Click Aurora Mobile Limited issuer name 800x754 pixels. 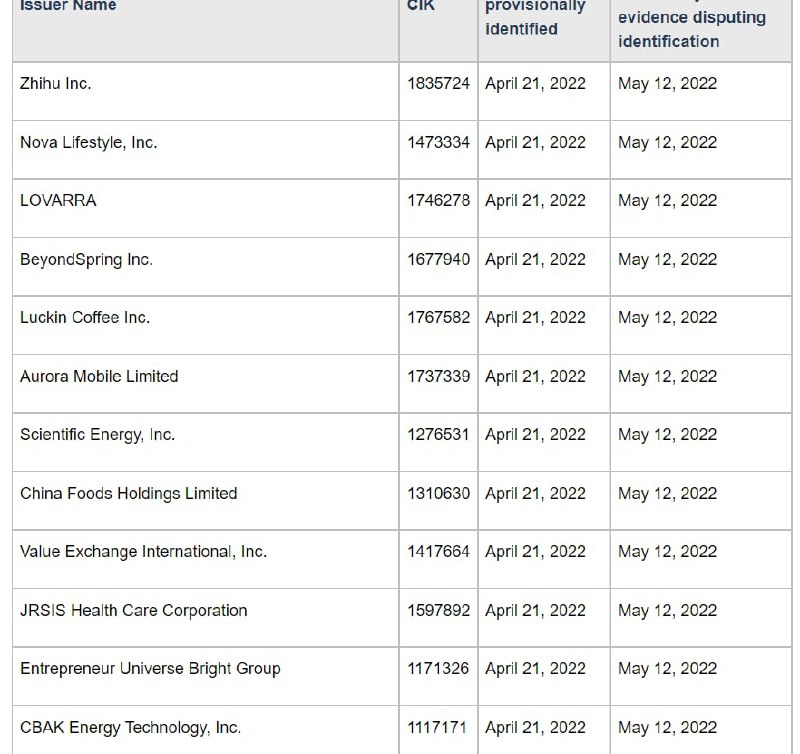point(99,377)
